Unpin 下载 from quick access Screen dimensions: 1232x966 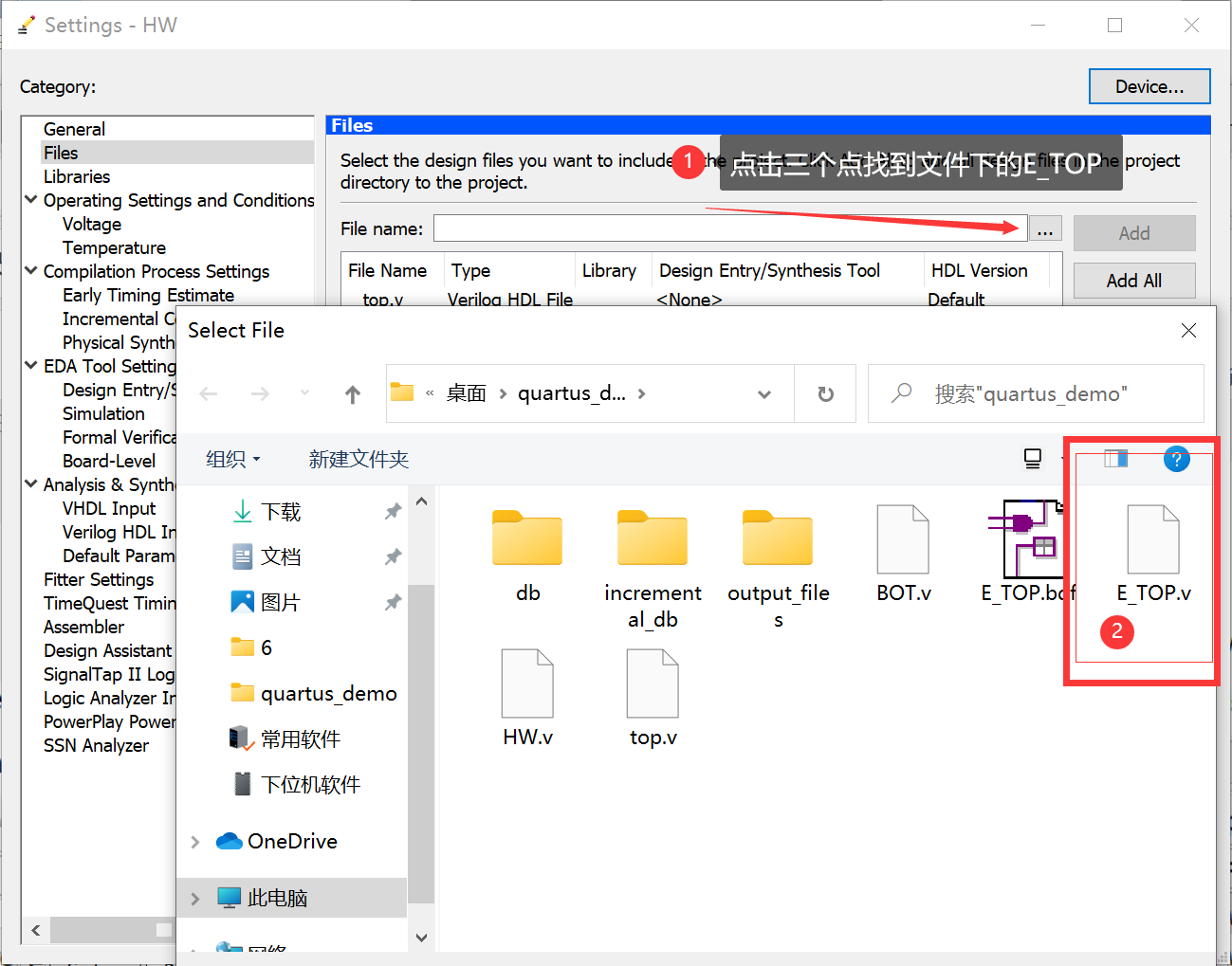click(393, 511)
